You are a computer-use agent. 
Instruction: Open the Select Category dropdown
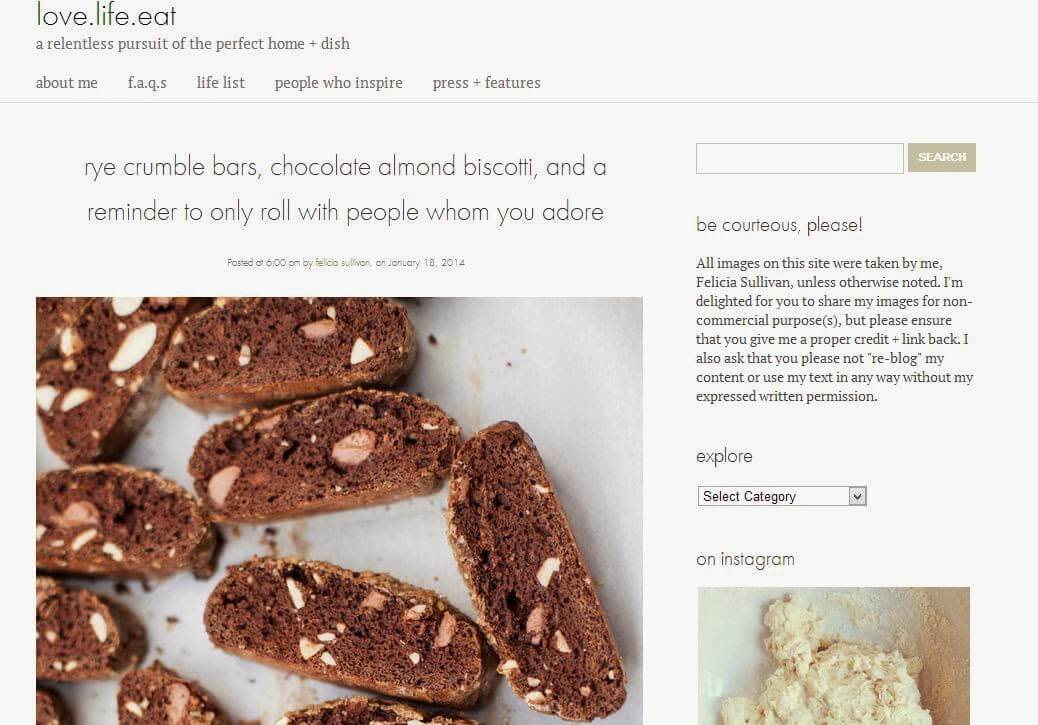782,496
